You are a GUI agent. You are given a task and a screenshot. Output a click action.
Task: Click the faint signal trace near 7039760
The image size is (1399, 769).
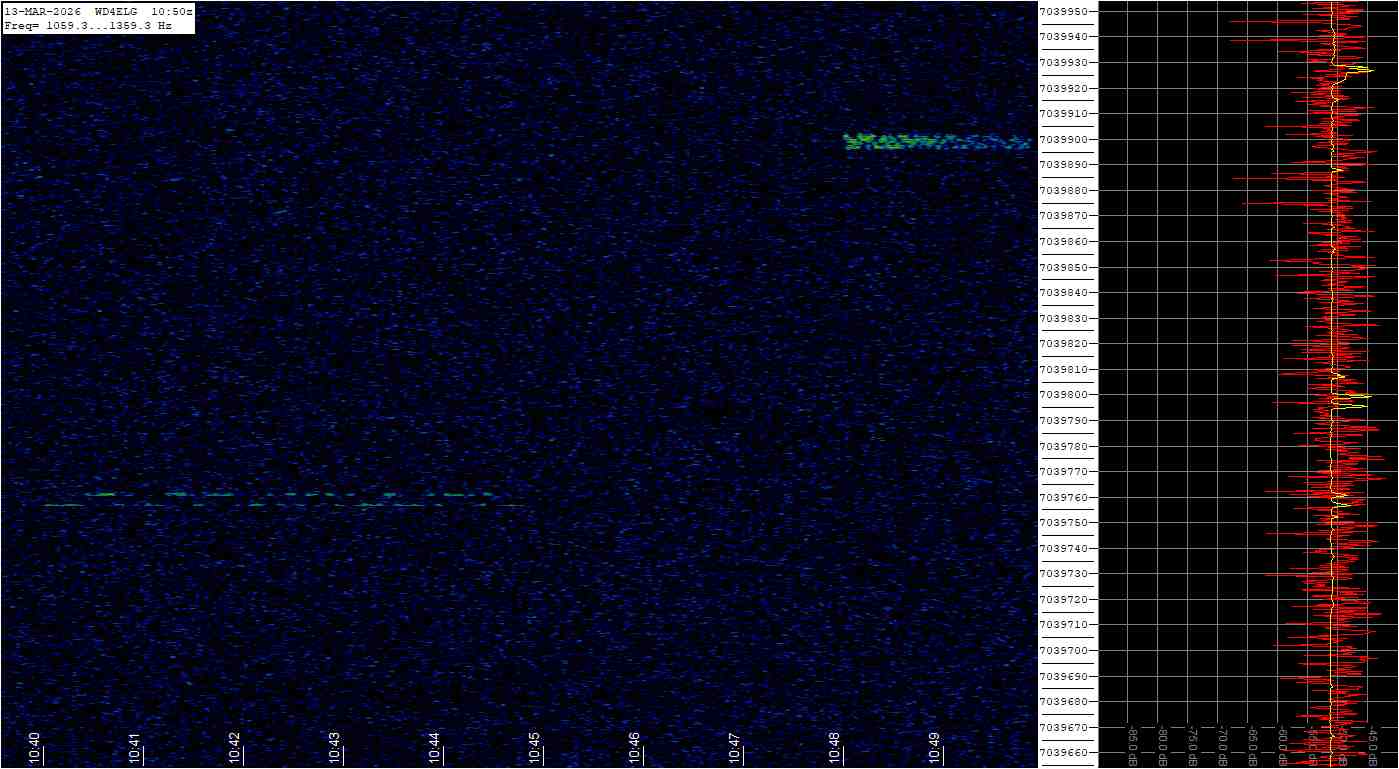pyautogui.click(x=285, y=500)
